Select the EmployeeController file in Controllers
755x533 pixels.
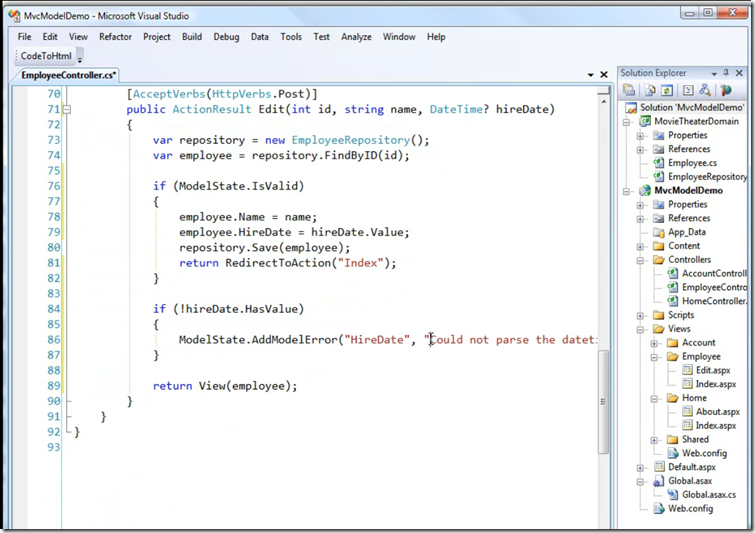coord(714,287)
